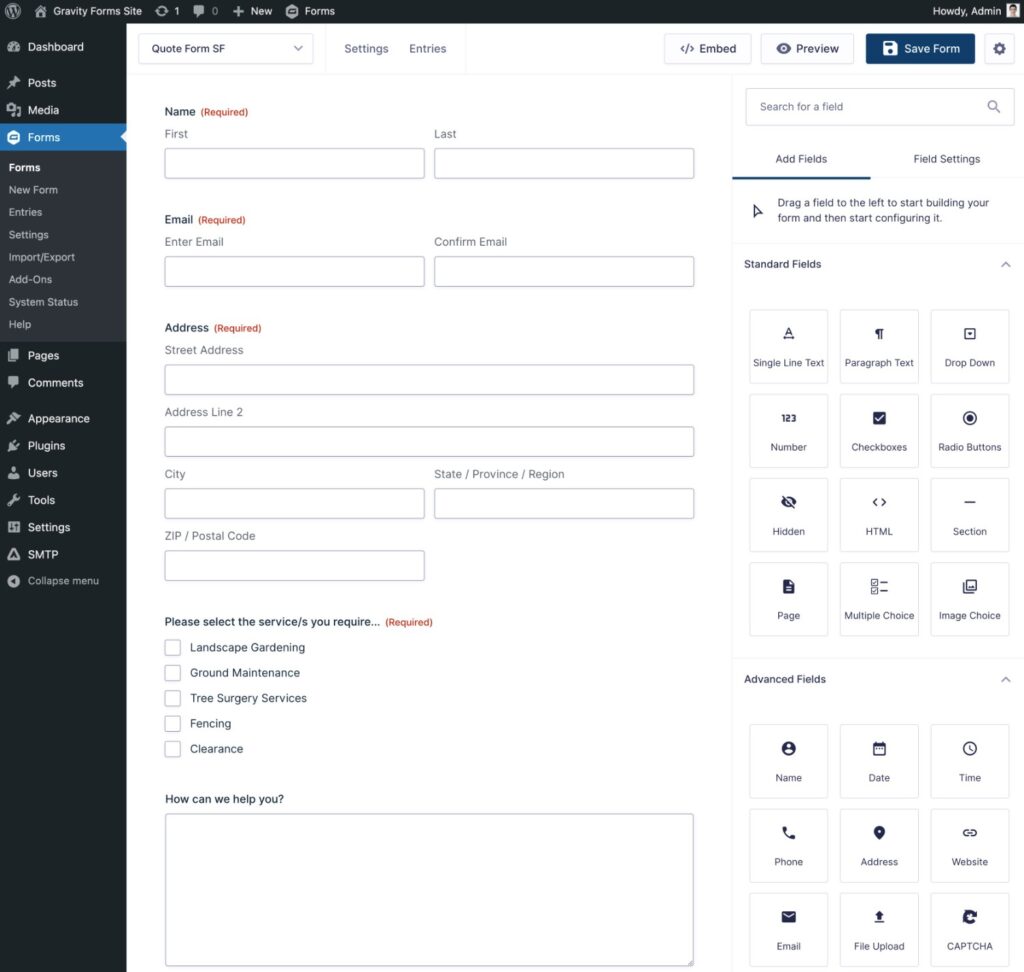Screen dimensions: 1024x972
Task: Add a Phone field
Action: click(788, 846)
